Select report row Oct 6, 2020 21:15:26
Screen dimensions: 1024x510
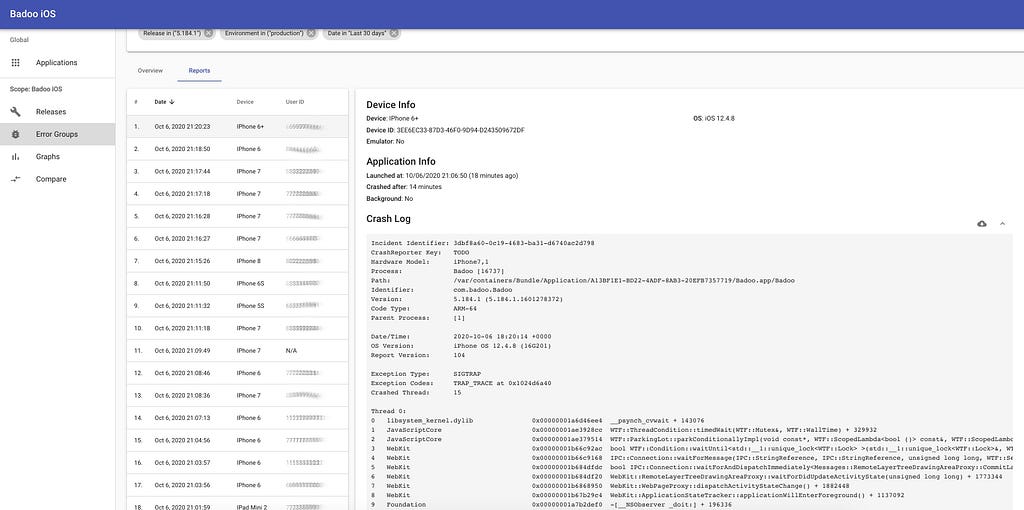coord(237,261)
